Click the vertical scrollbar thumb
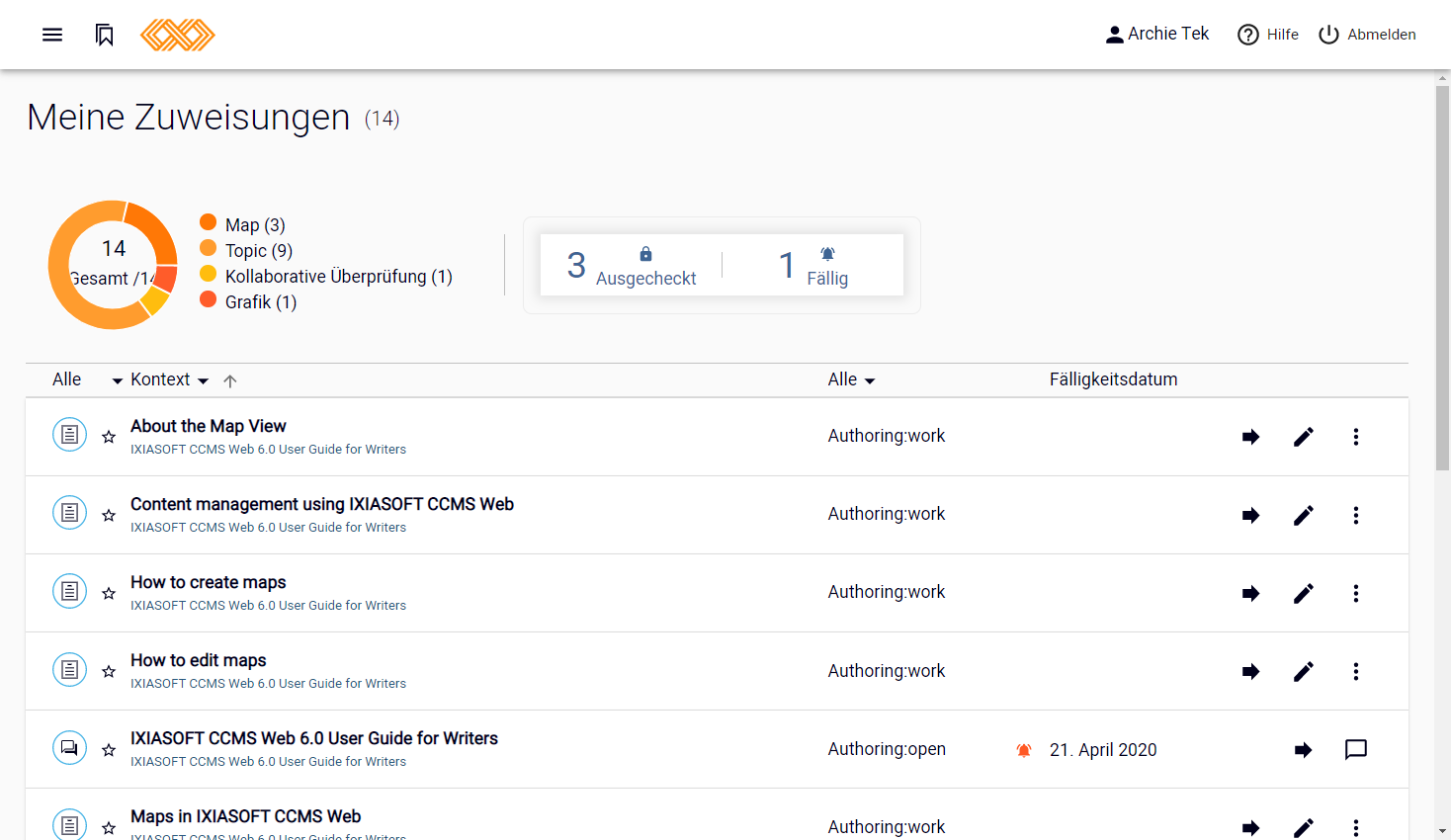 point(1442,277)
